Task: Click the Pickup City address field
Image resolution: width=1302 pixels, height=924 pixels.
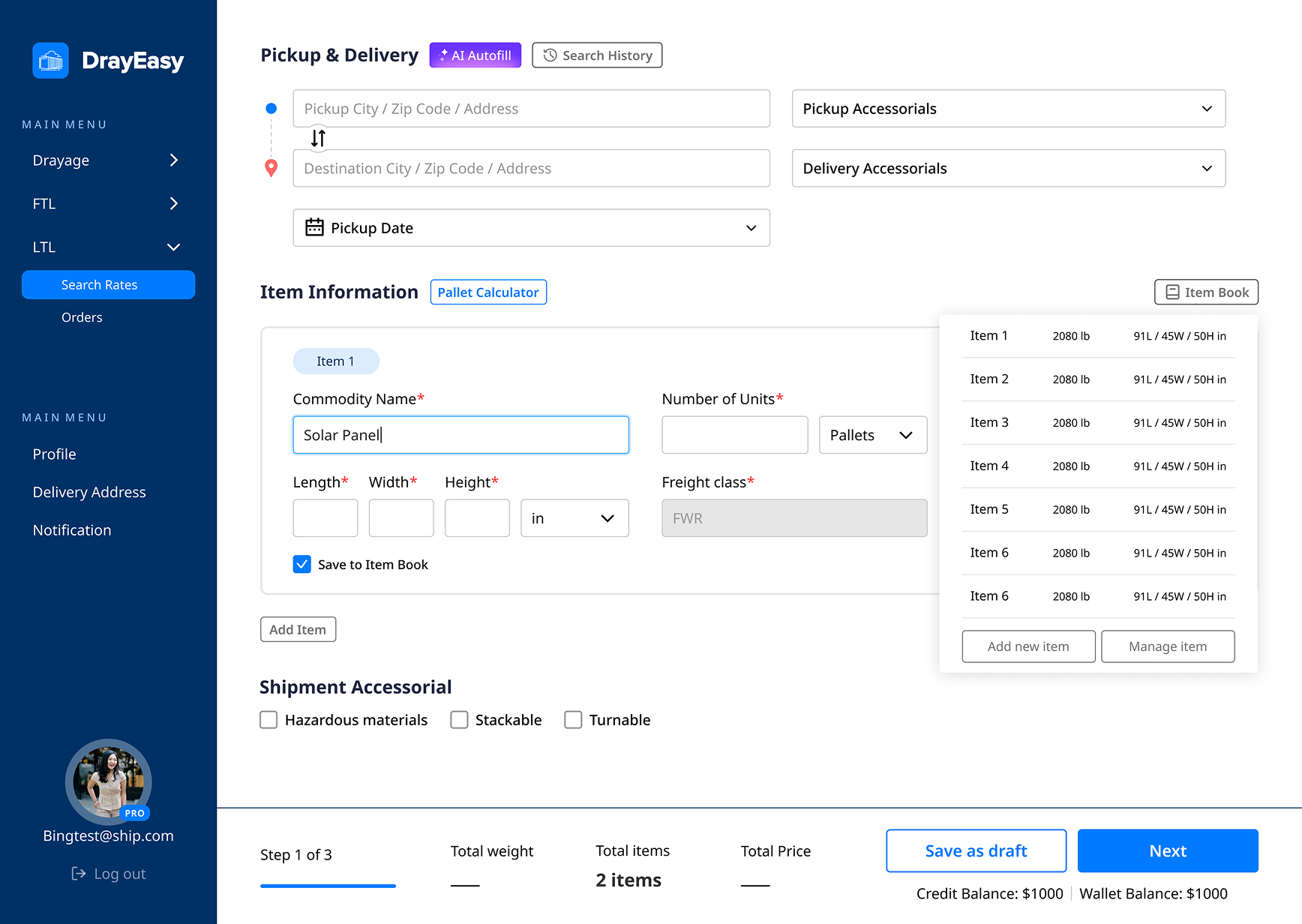Action: click(531, 109)
